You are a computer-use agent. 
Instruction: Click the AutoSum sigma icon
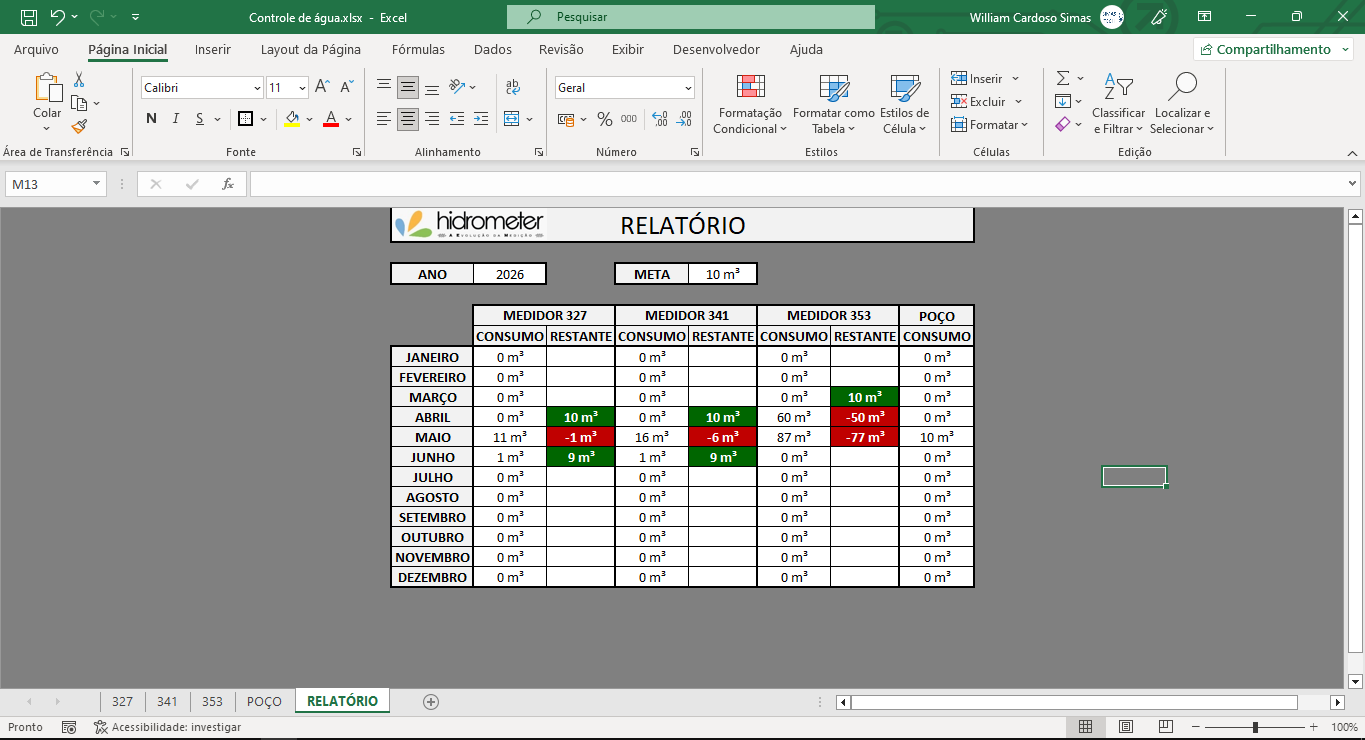(x=1063, y=78)
